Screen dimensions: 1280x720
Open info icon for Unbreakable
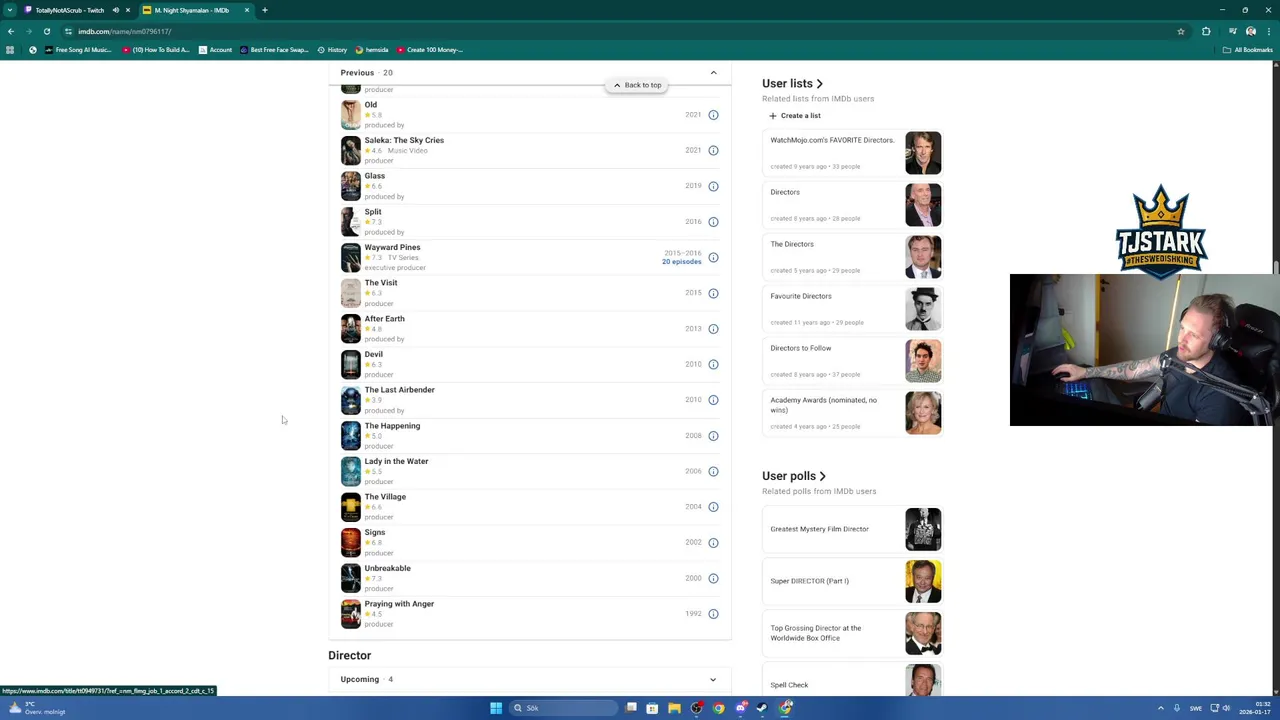[713, 578]
